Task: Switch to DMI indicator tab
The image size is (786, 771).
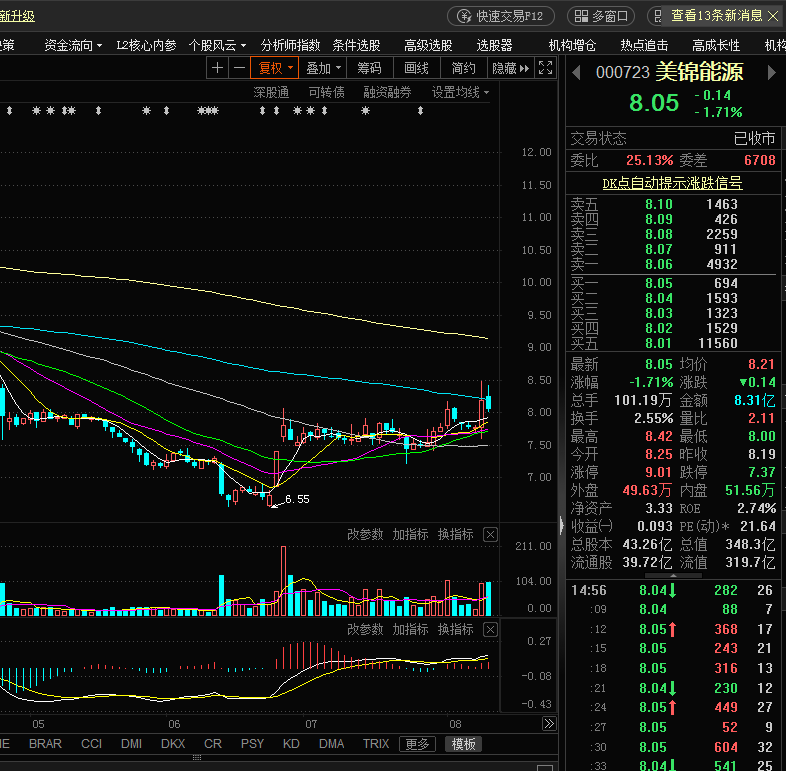Action: (131, 744)
